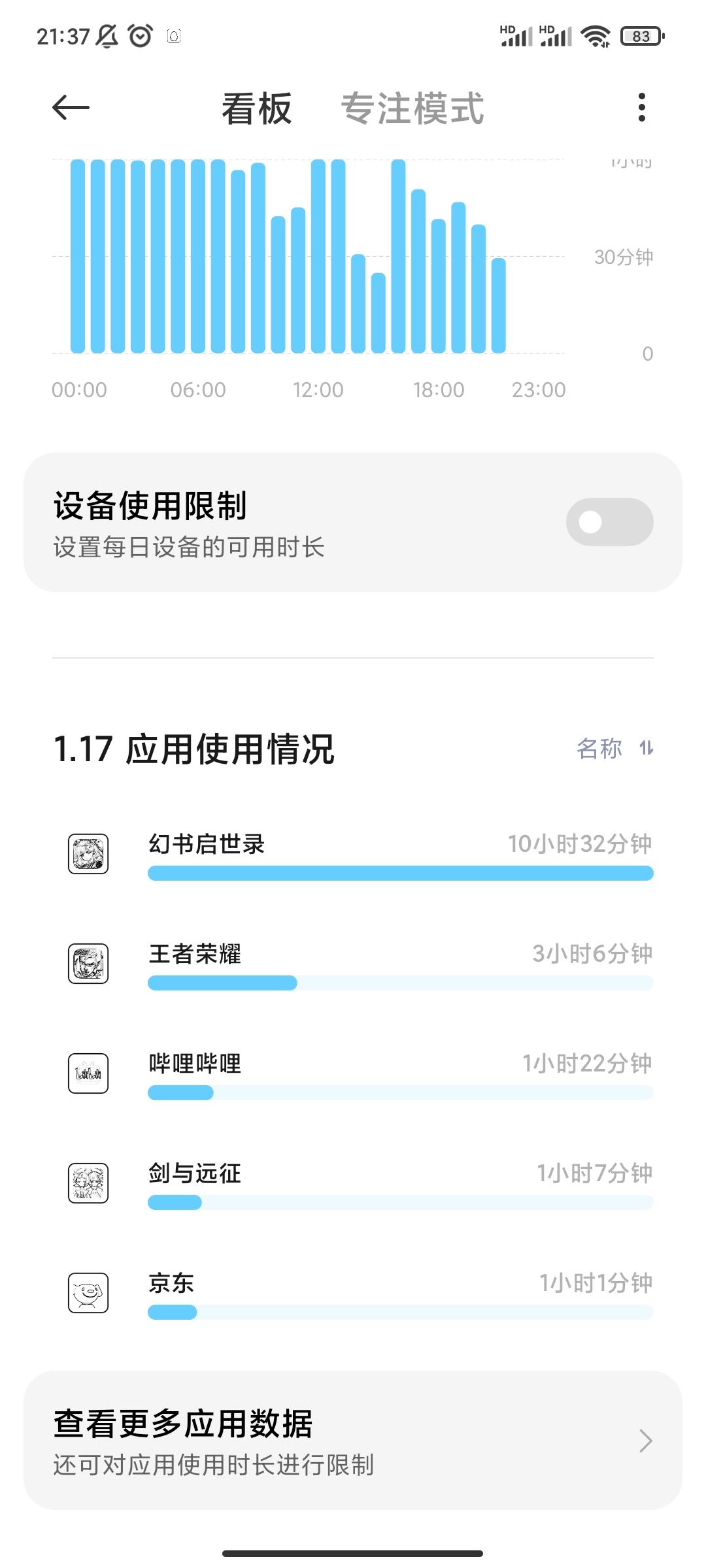
Task: Tap chevron on 查看更多应用数据 card
Action: point(645,1441)
